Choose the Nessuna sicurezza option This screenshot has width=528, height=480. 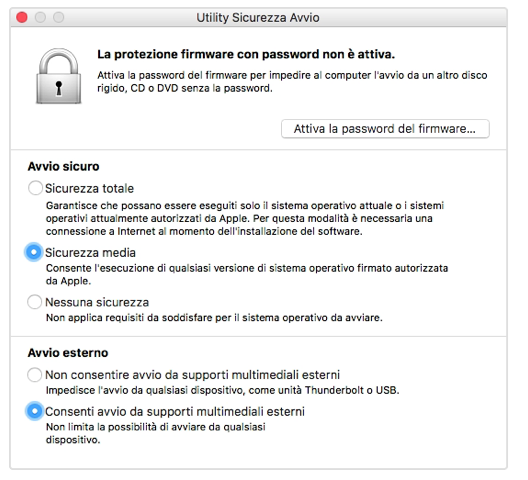35,302
